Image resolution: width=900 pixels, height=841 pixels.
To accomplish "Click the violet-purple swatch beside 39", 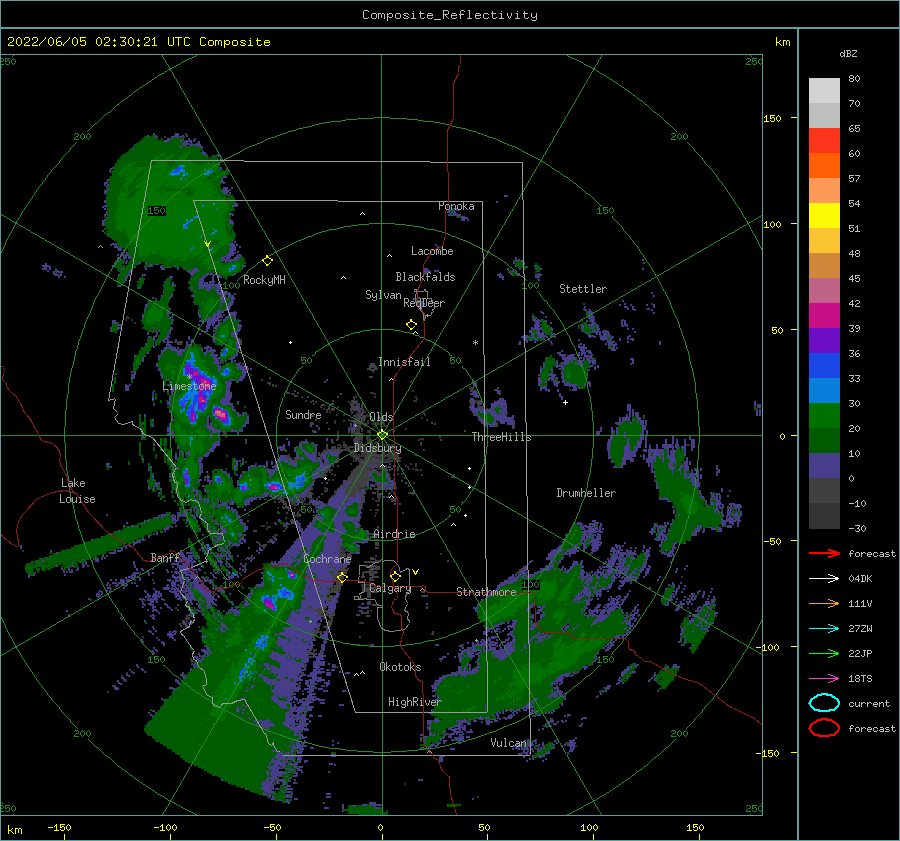I will (x=824, y=340).
